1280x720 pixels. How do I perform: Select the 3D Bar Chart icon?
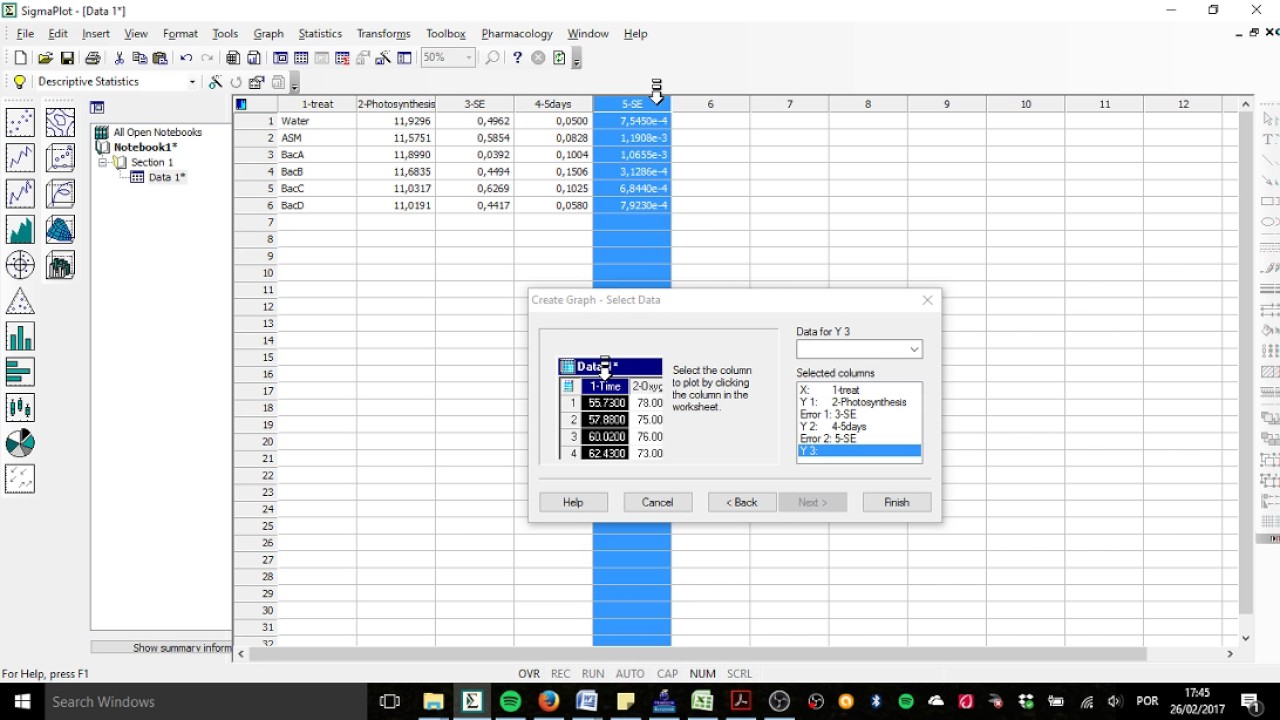pyautogui.click(x=60, y=265)
